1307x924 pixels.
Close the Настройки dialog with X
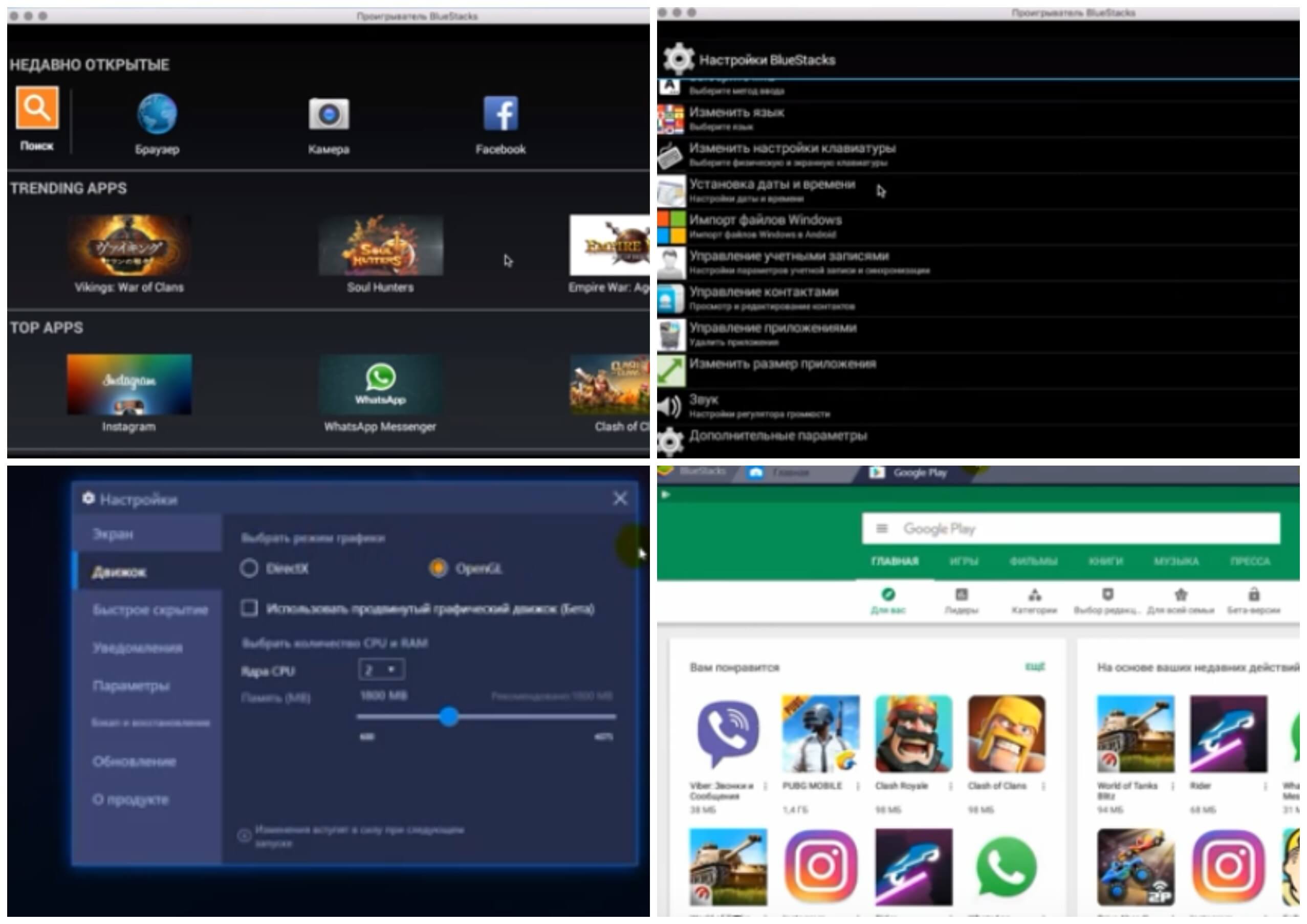(620, 498)
